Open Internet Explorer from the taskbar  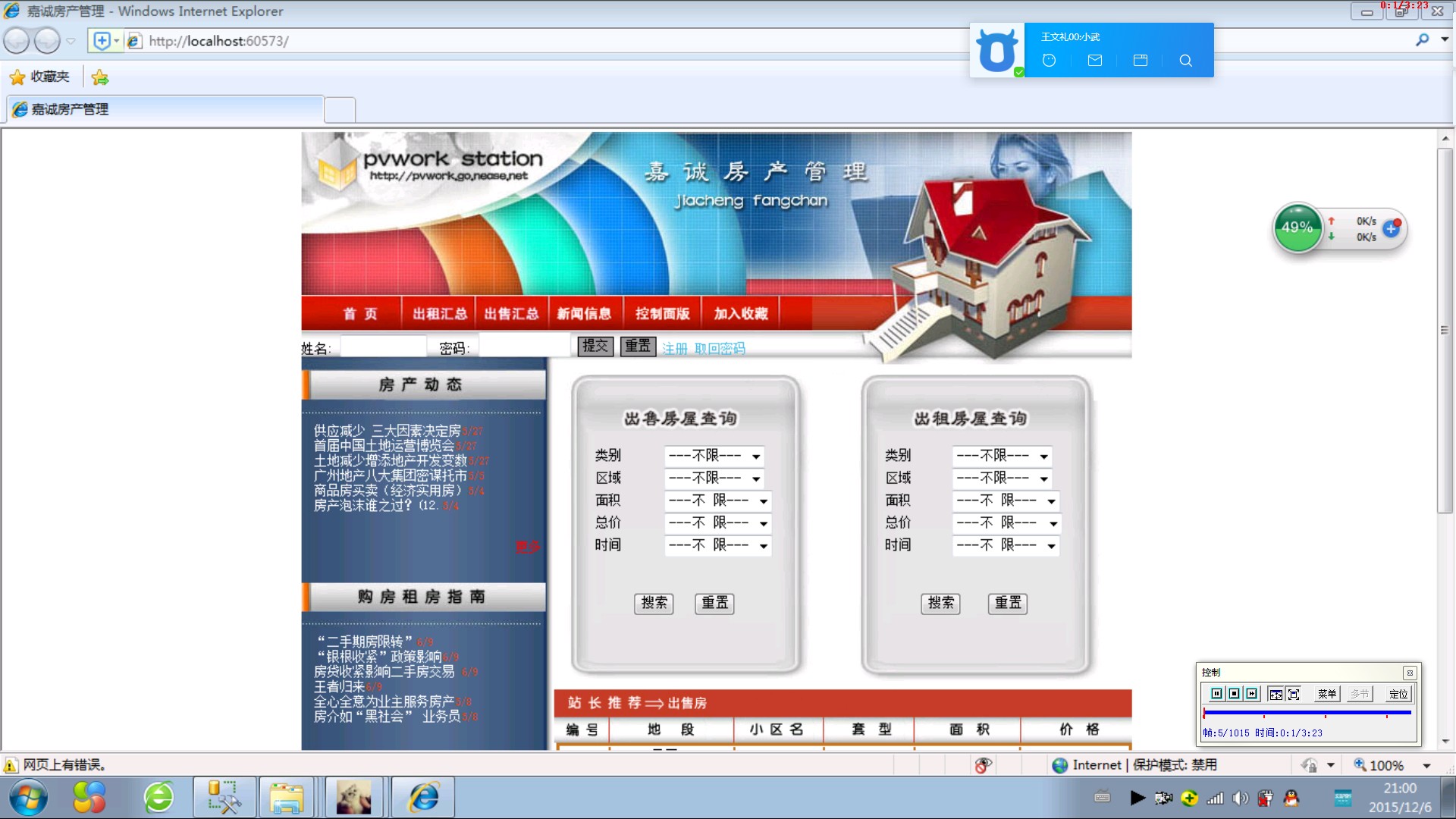point(423,798)
